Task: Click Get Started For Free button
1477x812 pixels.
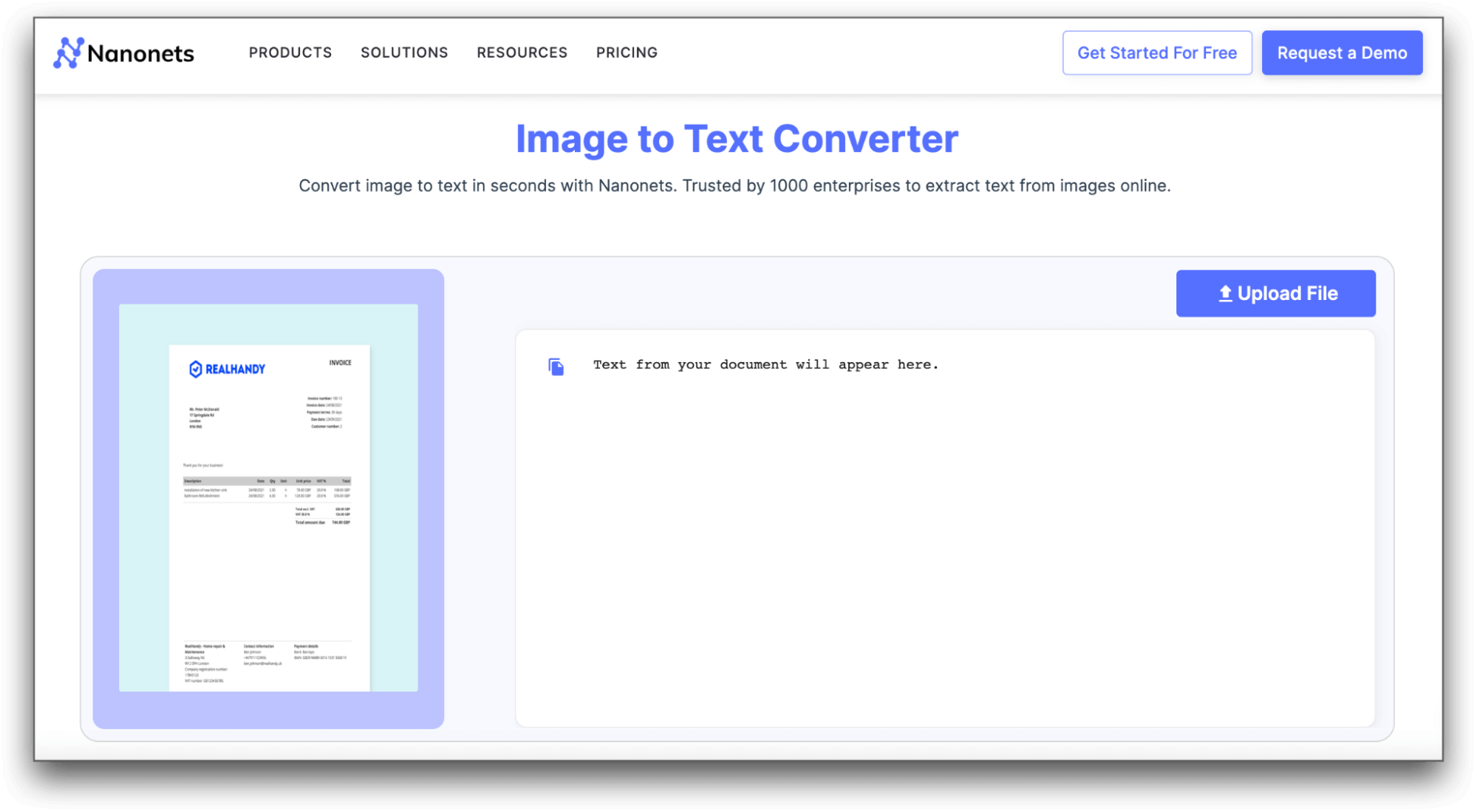Action: (1157, 52)
